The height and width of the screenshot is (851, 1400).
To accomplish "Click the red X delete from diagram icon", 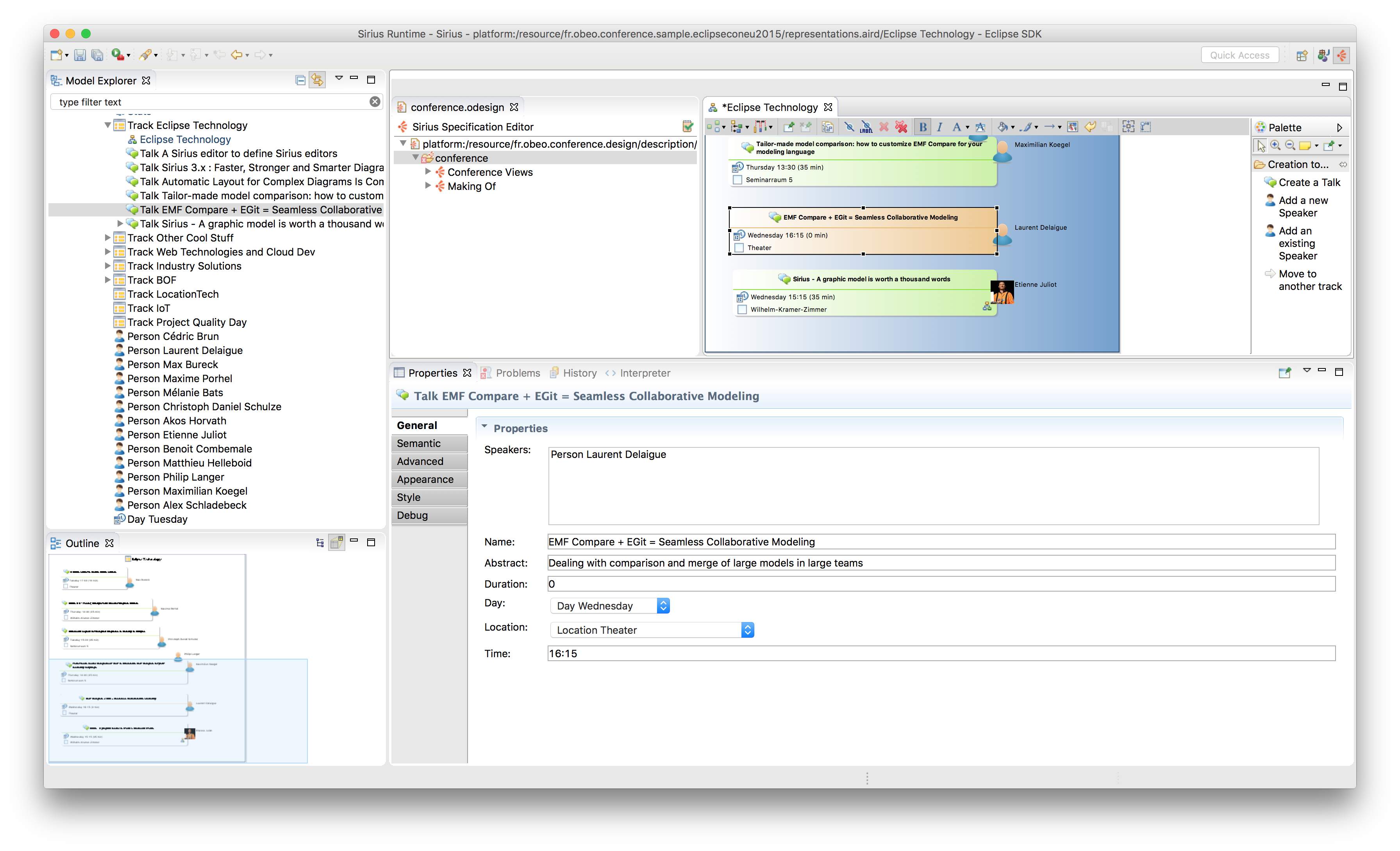I will pyautogui.click(x=884, y=127).
